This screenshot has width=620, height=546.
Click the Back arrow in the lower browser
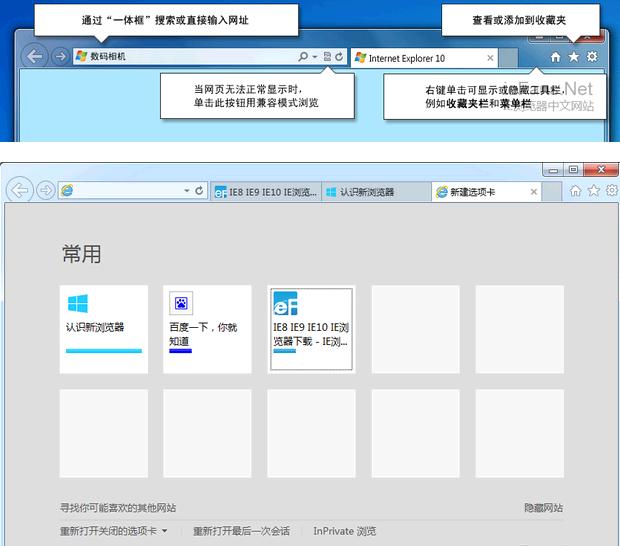coord(19,190)
